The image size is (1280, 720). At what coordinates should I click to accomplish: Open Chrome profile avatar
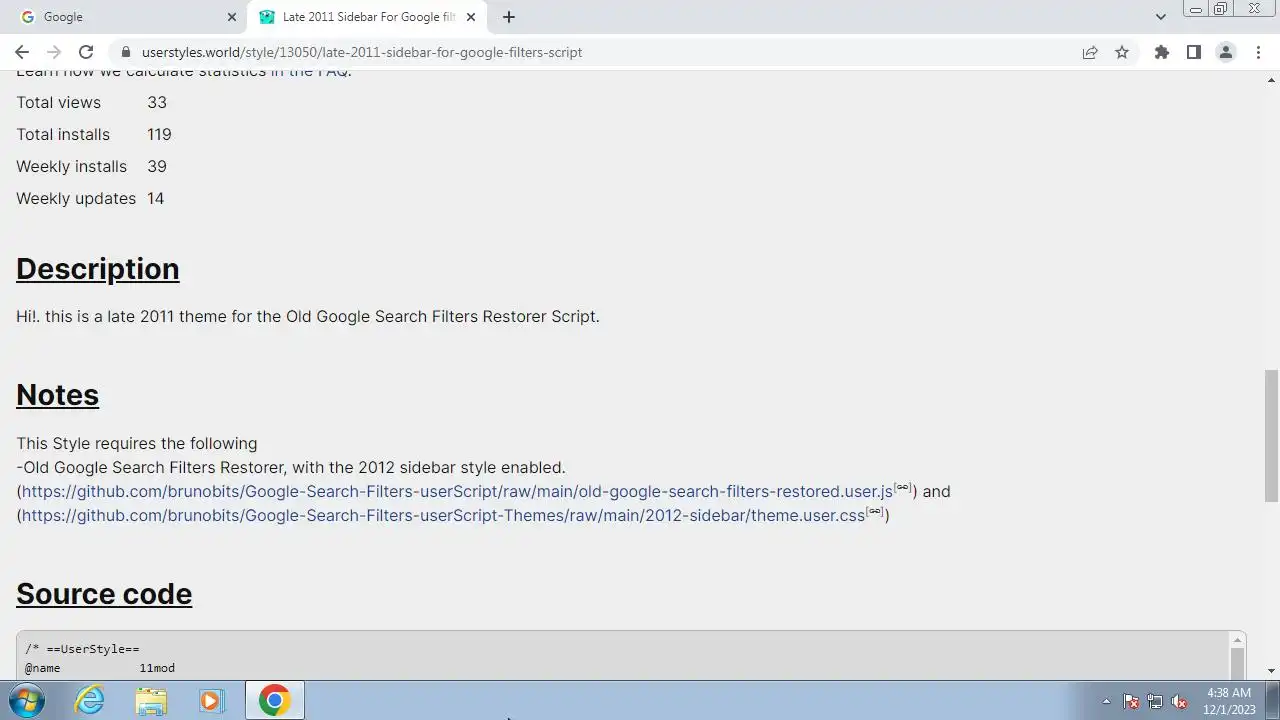pos(1225,52)
